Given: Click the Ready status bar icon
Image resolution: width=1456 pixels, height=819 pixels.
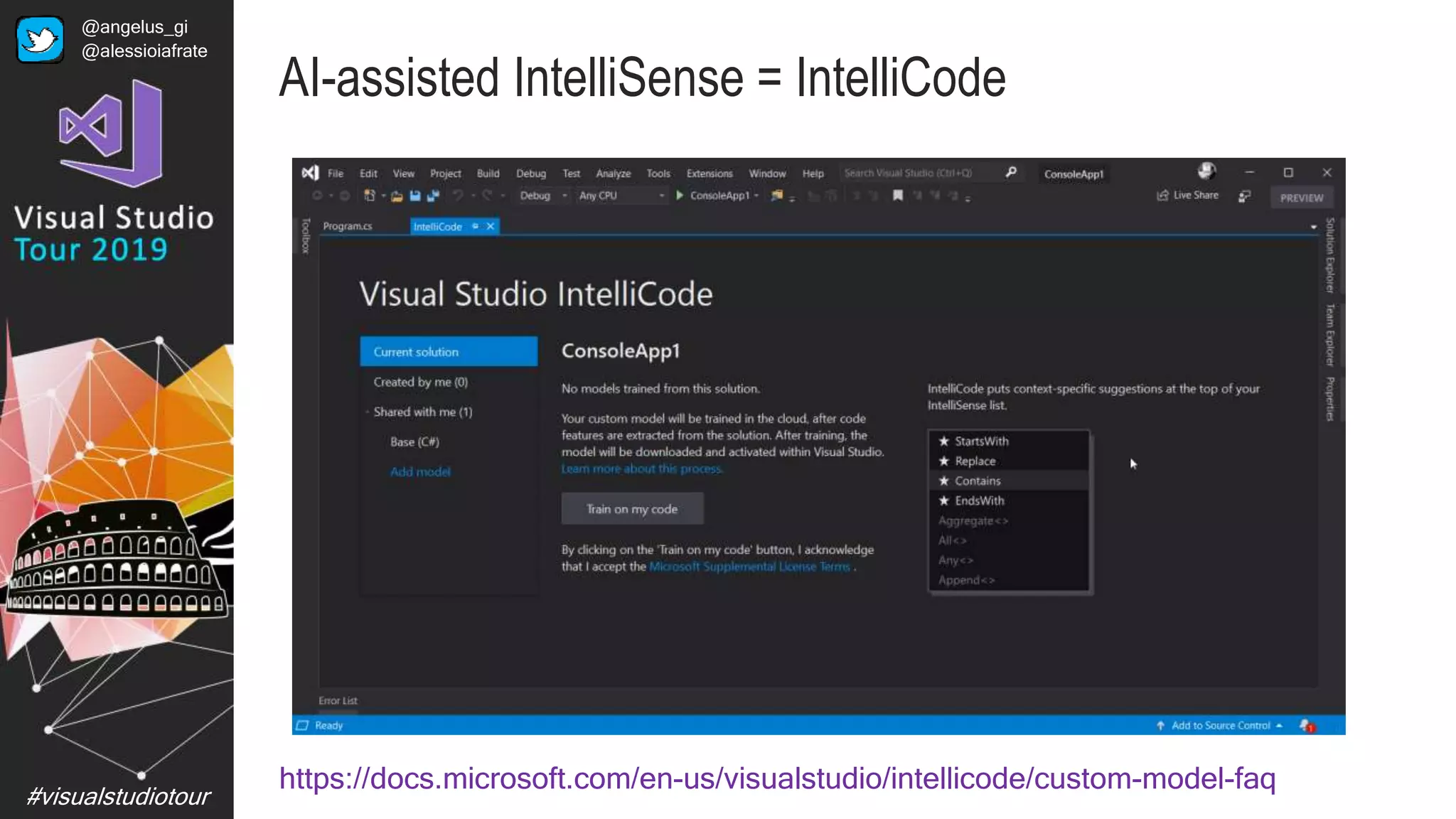Looking at the screenshot, I should pos(302,725).
